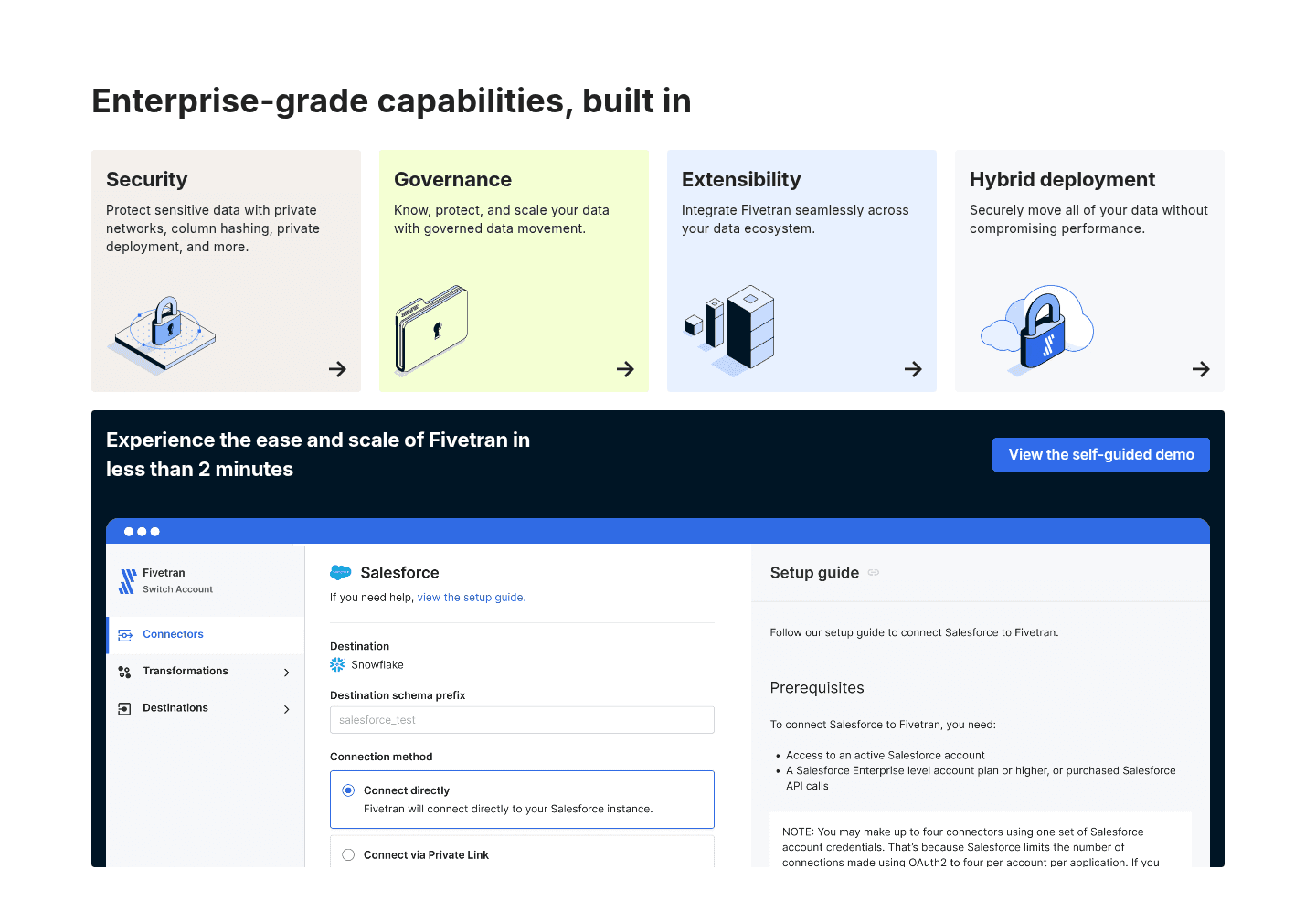This screenshot has height=922, width=1316.
Task: Click the Salesforce cloud icon
Action: tap(340, 573)
